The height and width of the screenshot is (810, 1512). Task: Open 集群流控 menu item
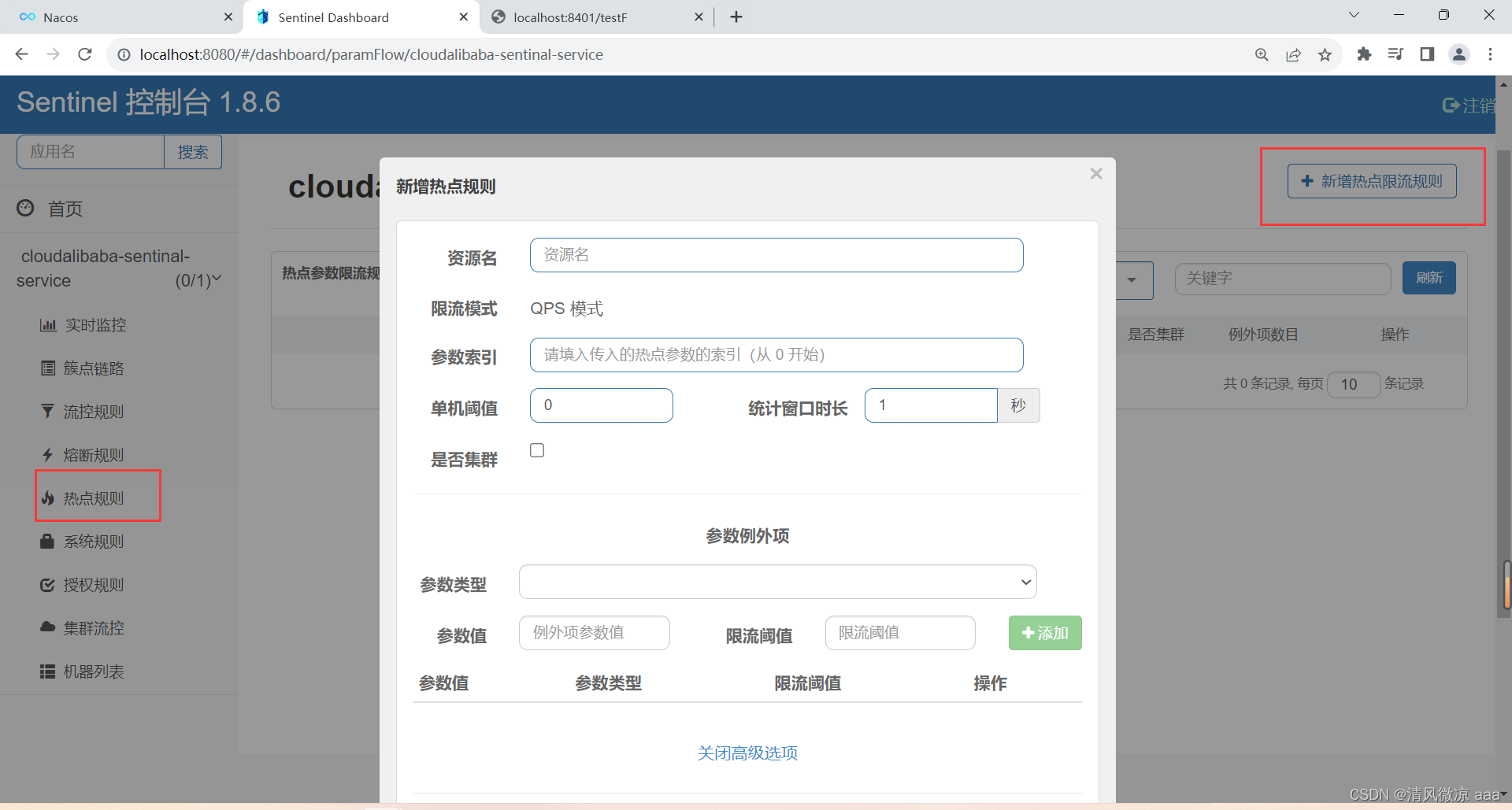(x=93, y=628)
